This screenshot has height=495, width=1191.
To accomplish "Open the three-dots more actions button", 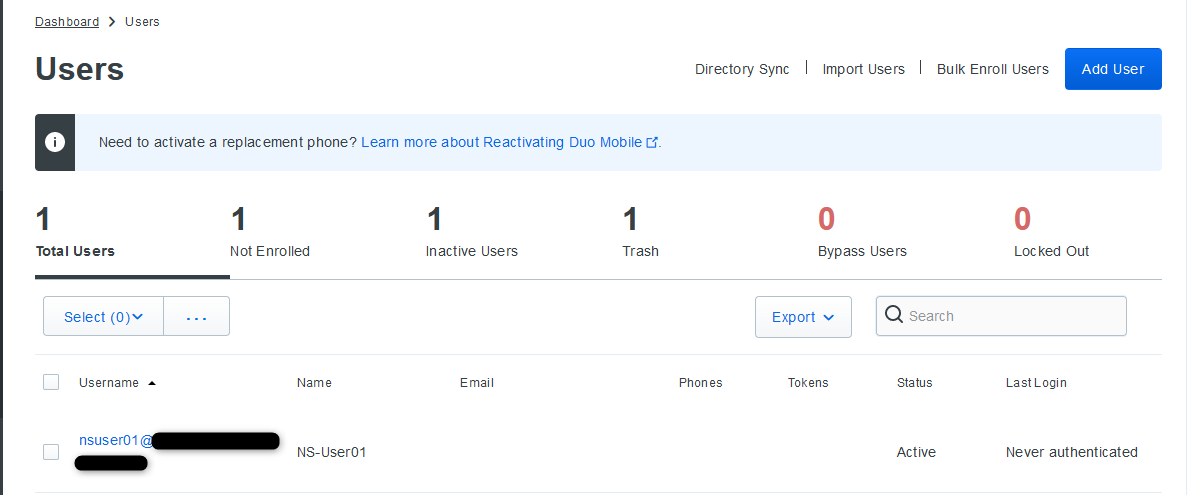I will pyautogui.click(x=196, y=317).
